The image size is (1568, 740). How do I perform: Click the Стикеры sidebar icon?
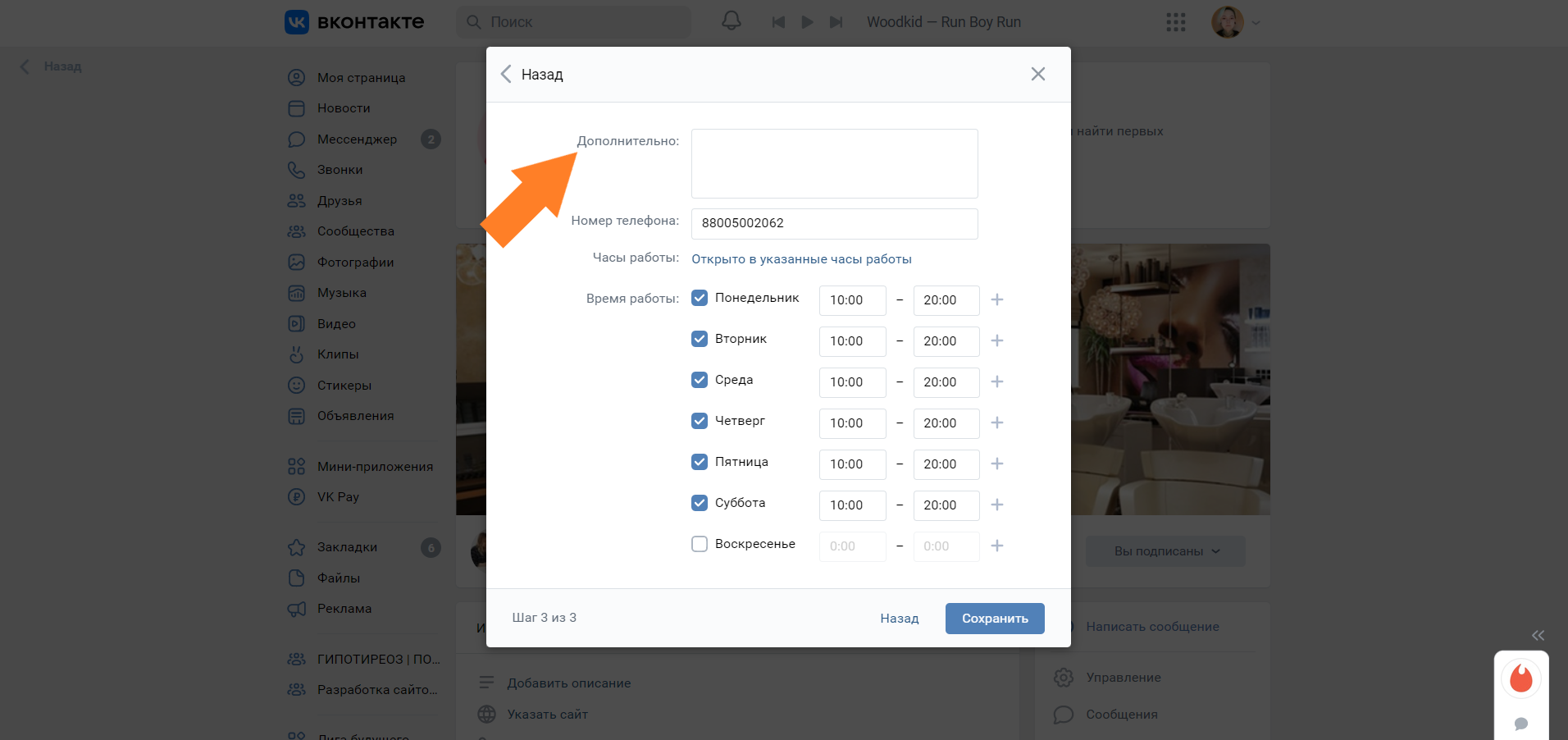(x=296, y=386)
